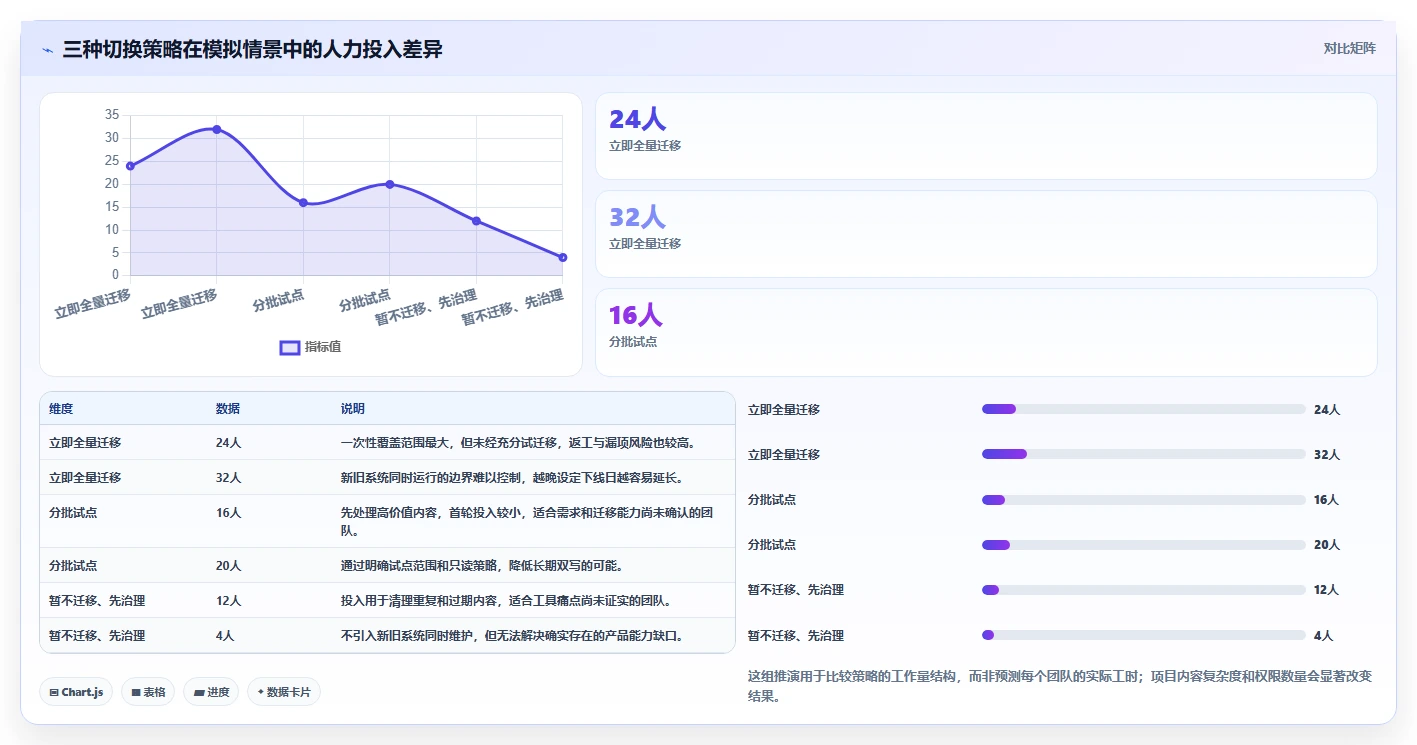Toggle the 指标值 legend label

pos(323,347)
